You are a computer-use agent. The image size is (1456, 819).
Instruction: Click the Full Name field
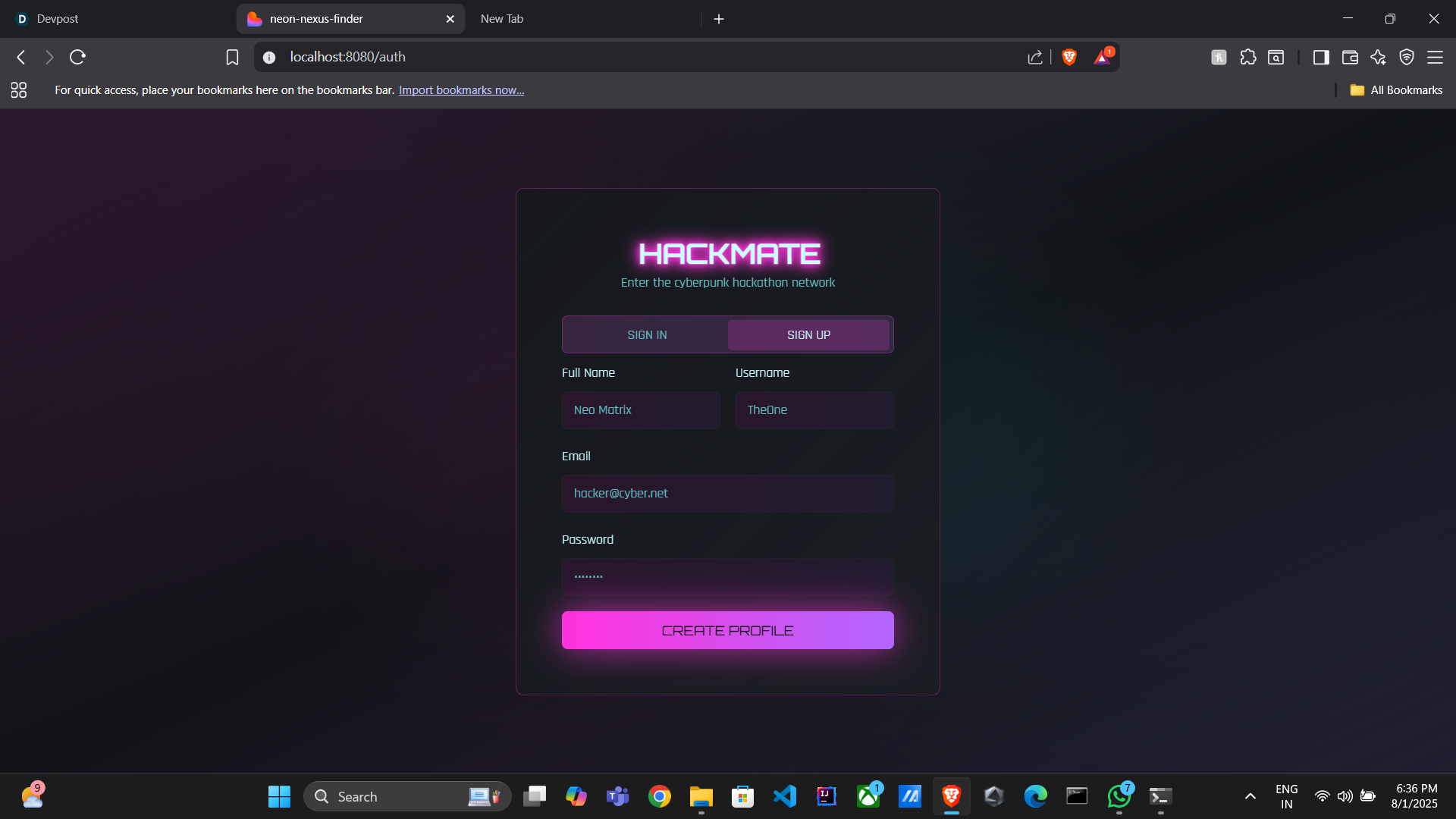641,410
